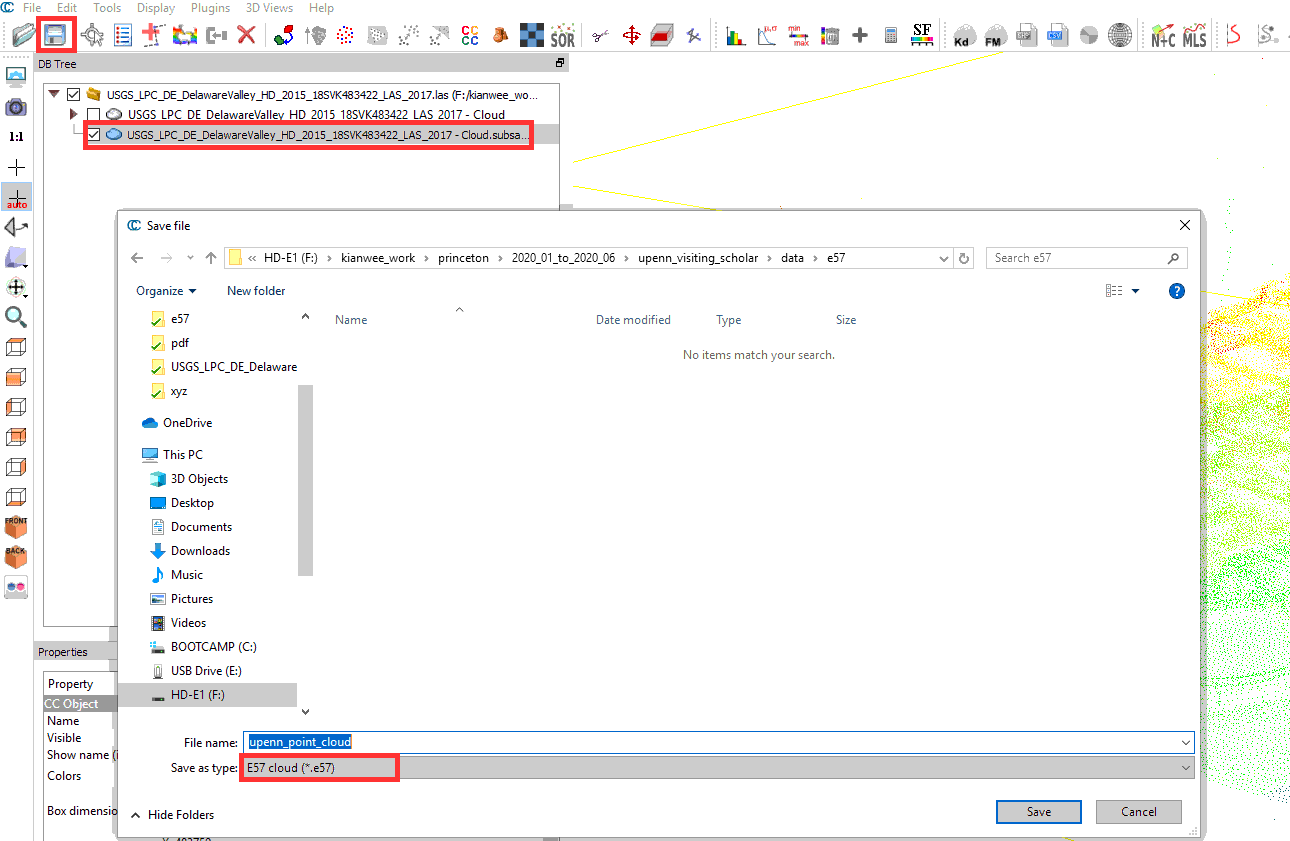Open the Organize dropdown in Save dialog
This screenshot has width=1290, height=841.
point(166,291)
